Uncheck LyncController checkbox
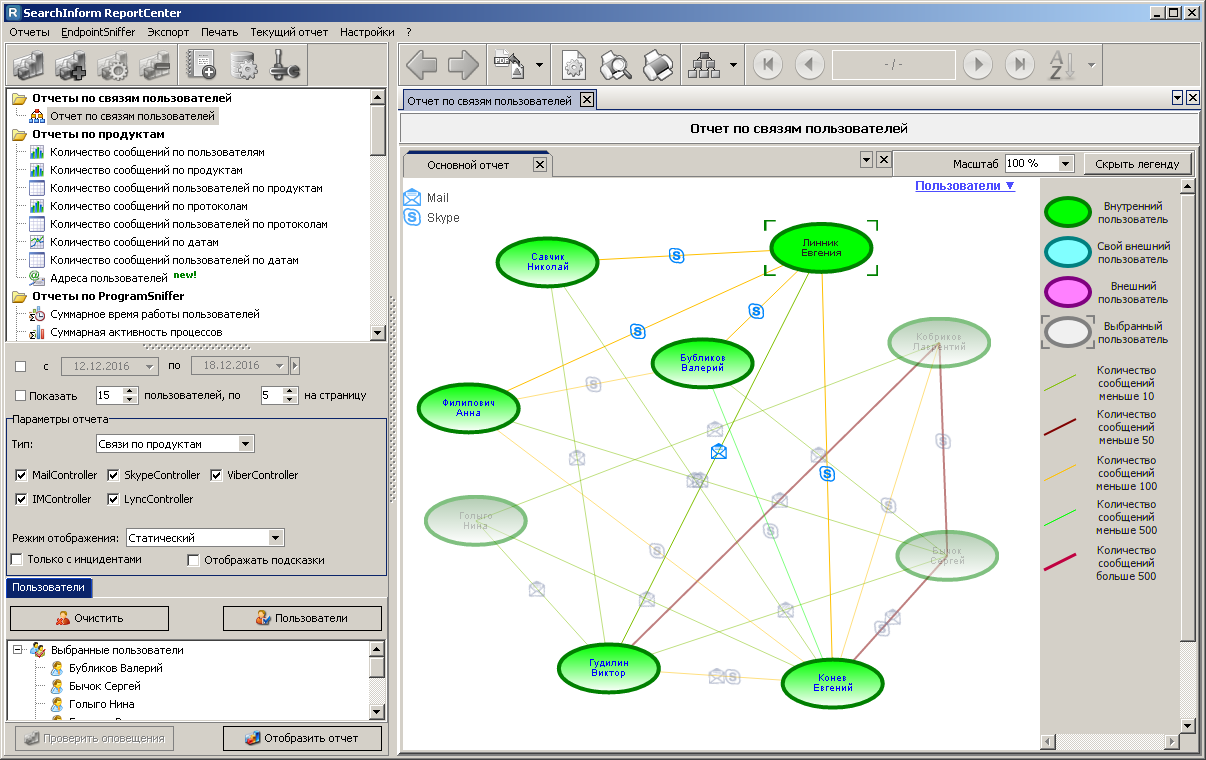 [113, 499]
